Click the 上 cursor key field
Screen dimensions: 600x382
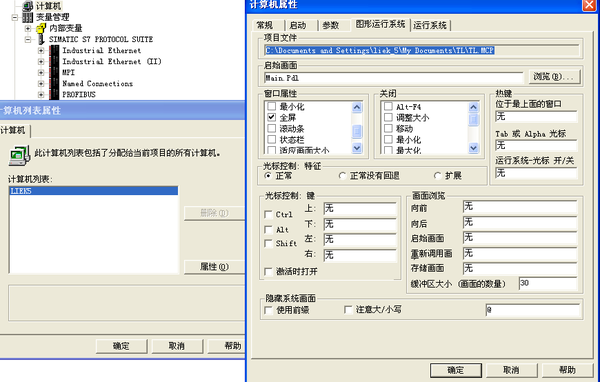pos(360,208)
